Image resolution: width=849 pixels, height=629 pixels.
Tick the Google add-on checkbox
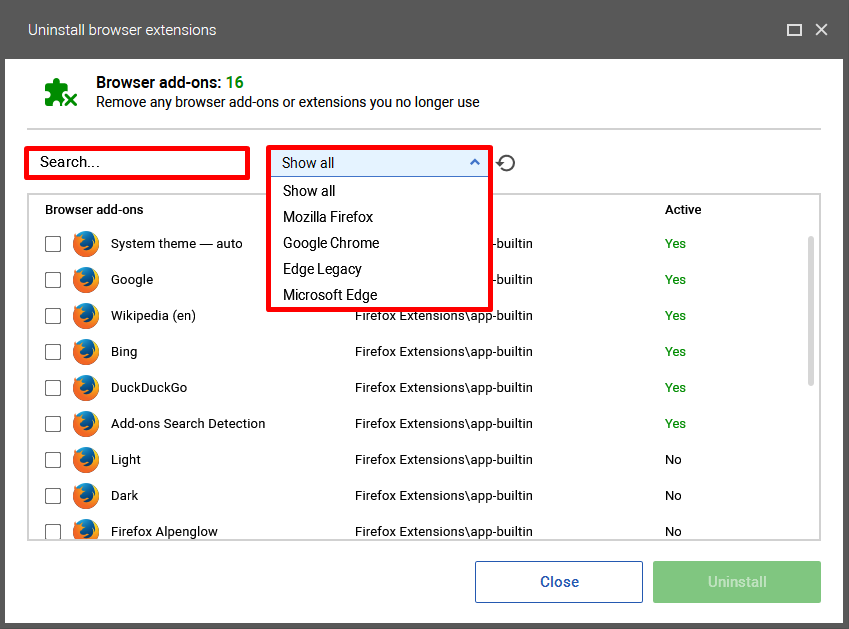coord(53,280)
